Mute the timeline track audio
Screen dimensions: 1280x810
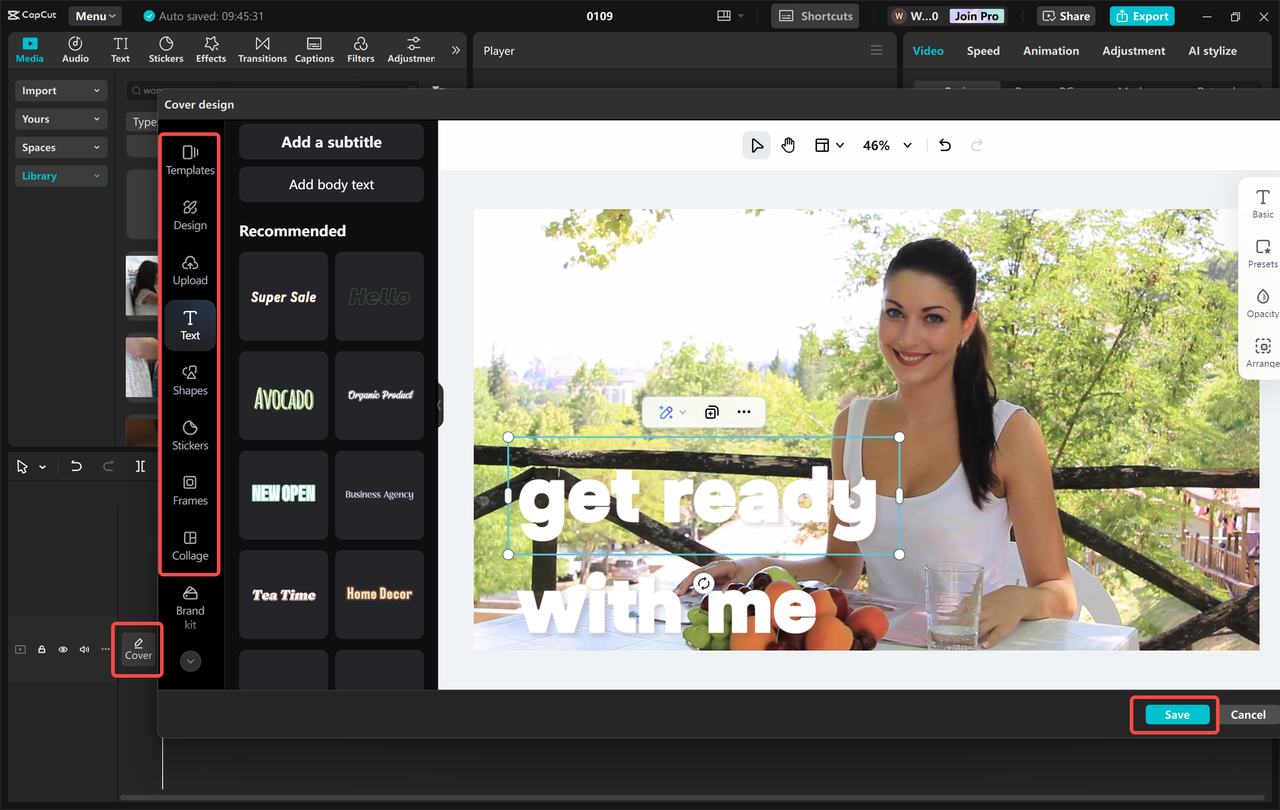[85, 649]
